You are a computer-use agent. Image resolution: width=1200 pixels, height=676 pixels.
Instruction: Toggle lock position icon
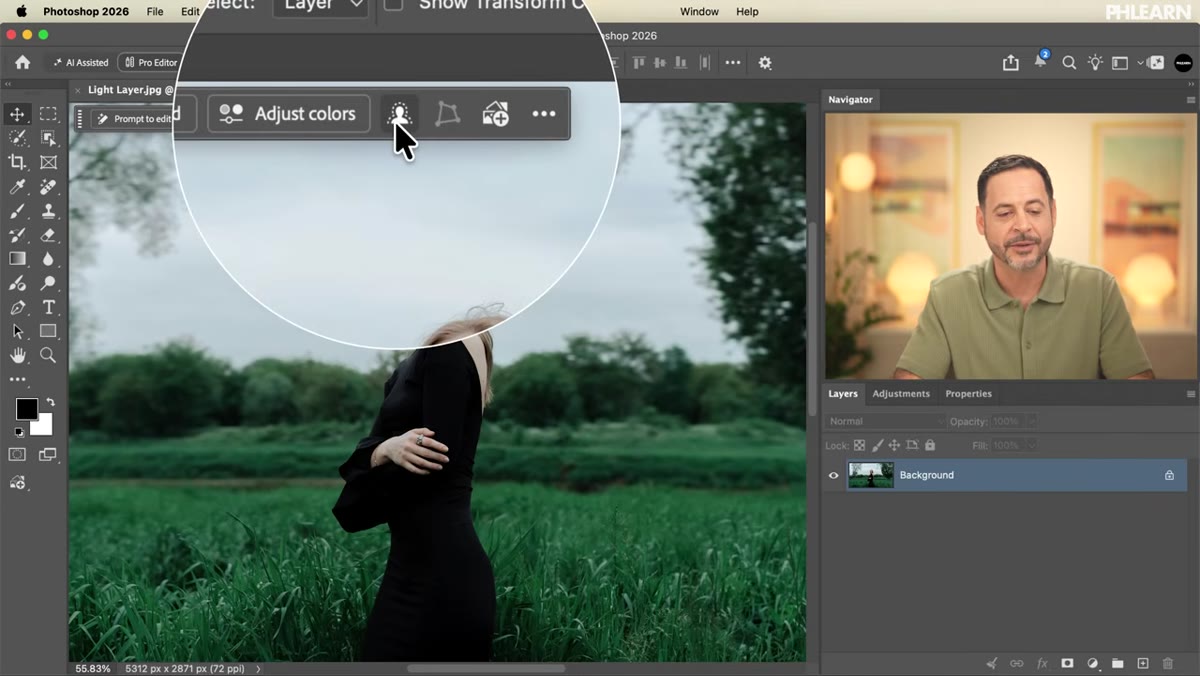(x=895, y=445)
